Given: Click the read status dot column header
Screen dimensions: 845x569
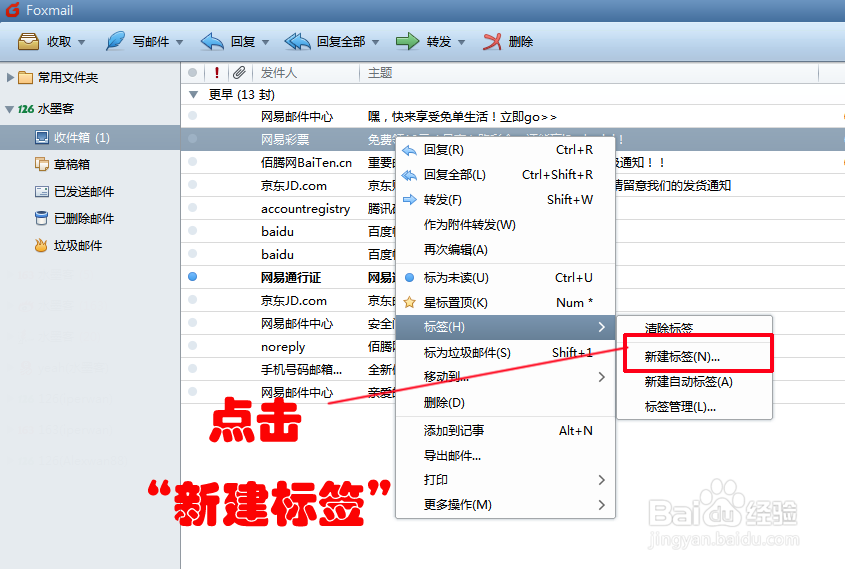Looking at the screenshot, I should coord(192,72).
